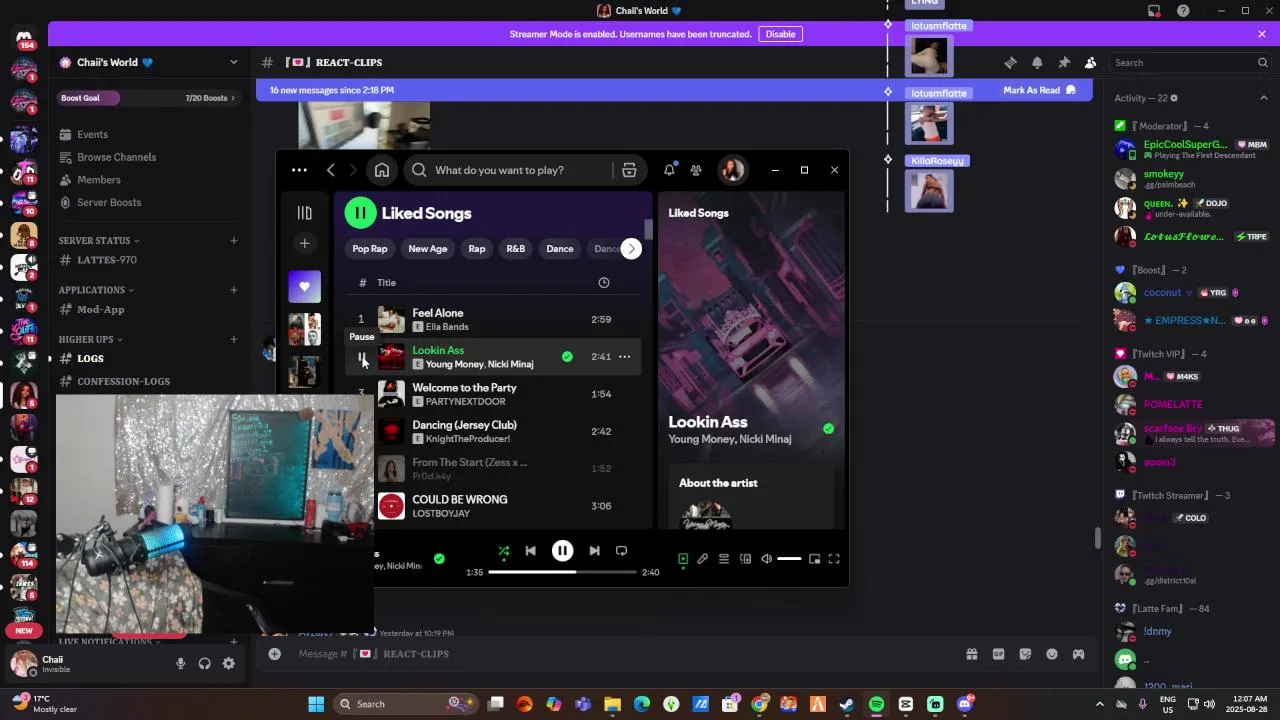
Task: Collapse the APPLICATIONS category
Action: 95,290
